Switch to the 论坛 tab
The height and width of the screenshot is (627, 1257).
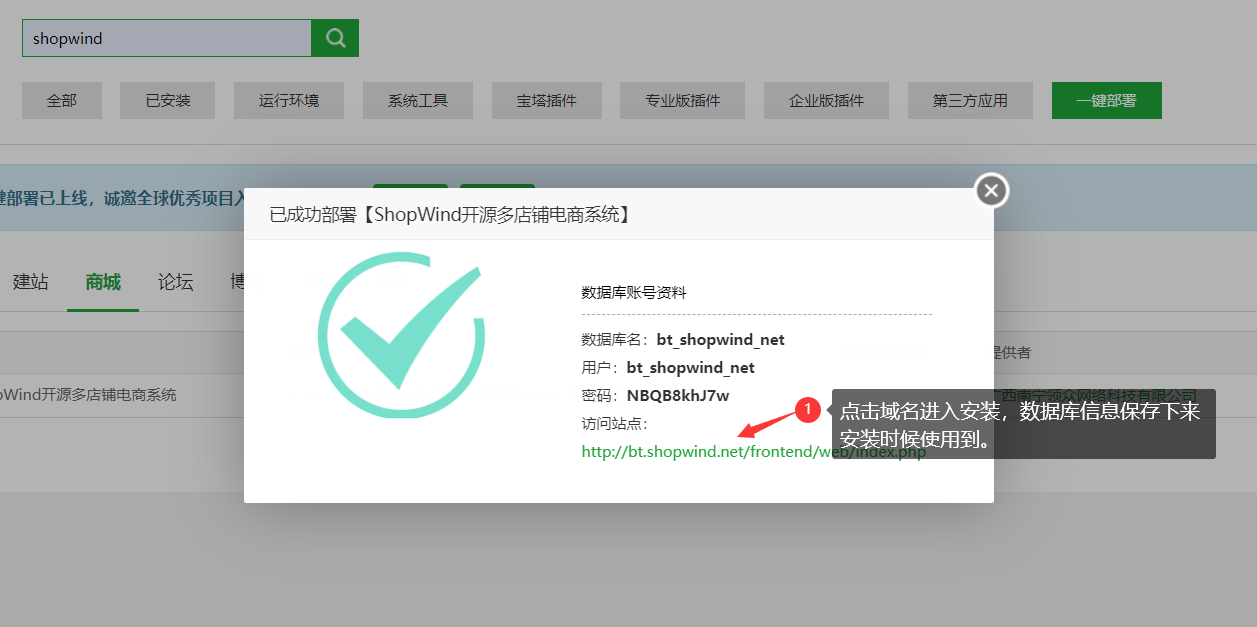(176, 282)
